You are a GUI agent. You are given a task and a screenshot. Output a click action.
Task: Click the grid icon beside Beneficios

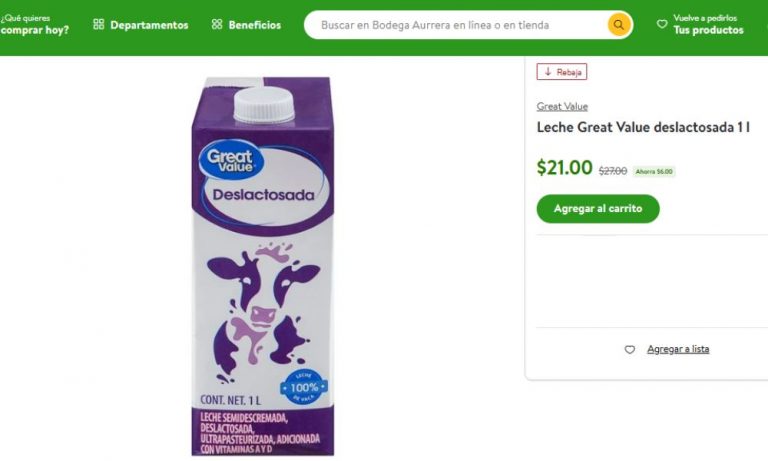click(x=217, y=25)
